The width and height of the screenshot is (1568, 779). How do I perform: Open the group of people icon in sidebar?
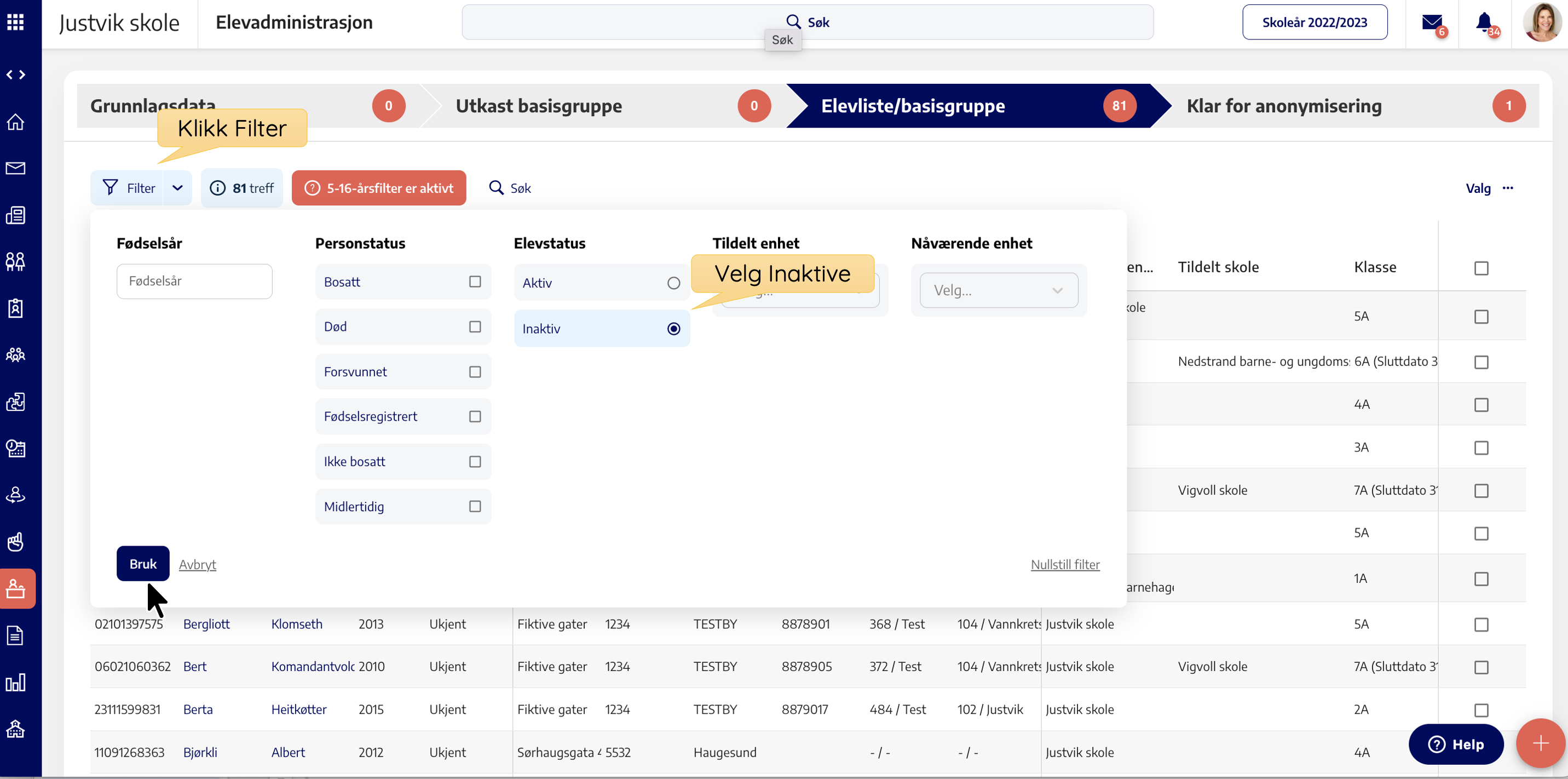[15, 354]
